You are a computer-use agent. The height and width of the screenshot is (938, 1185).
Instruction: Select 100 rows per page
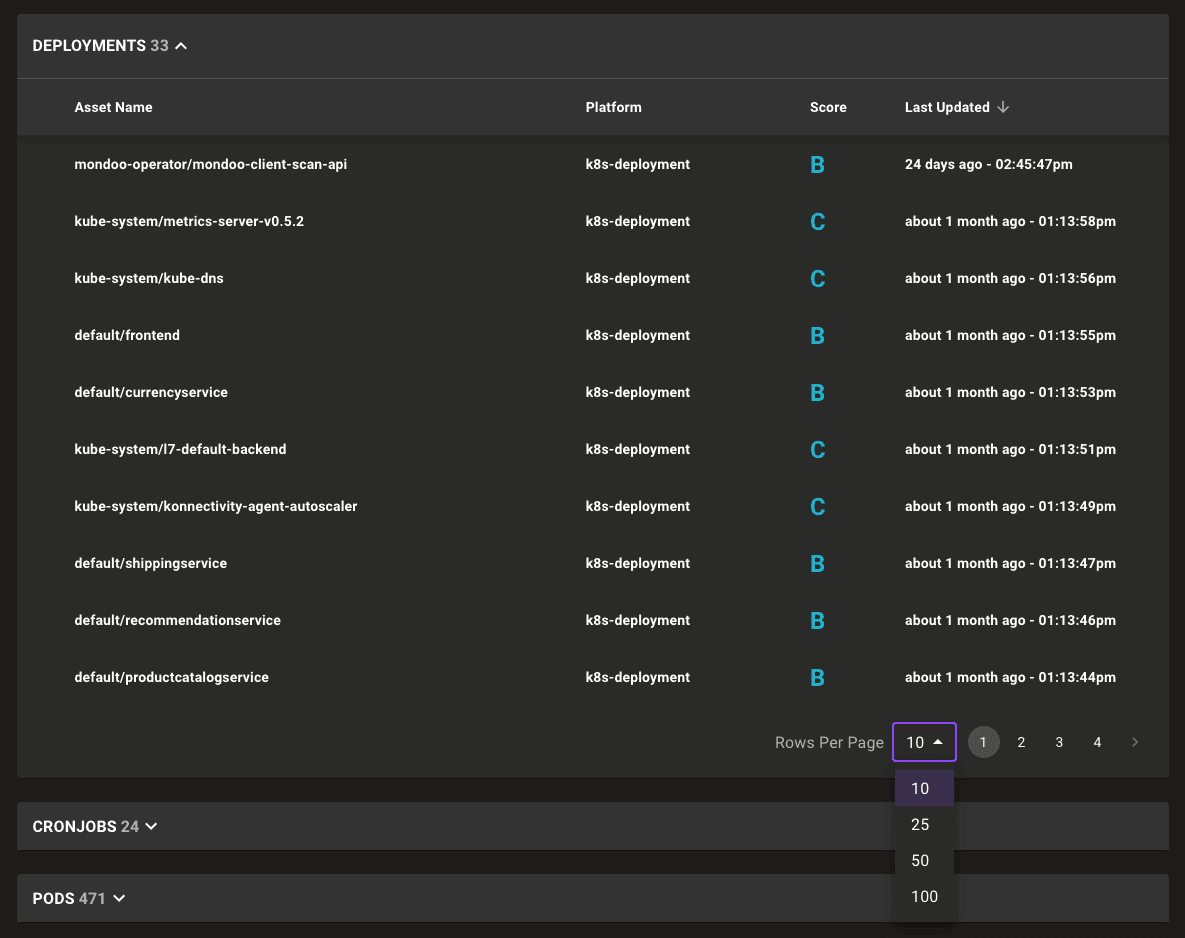click(x=923, y=896)
